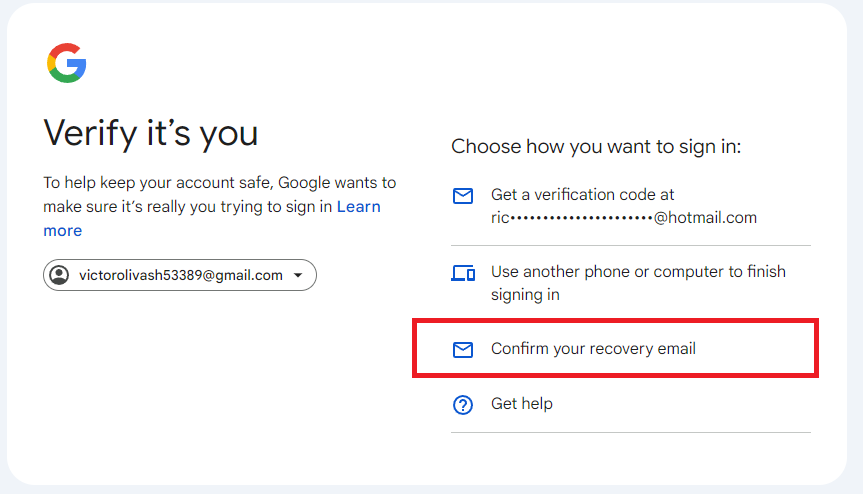Click the Choose how you want to sign in heading
Image resolution: width=863 pixels, height=494 pixels.
point(596,147)
